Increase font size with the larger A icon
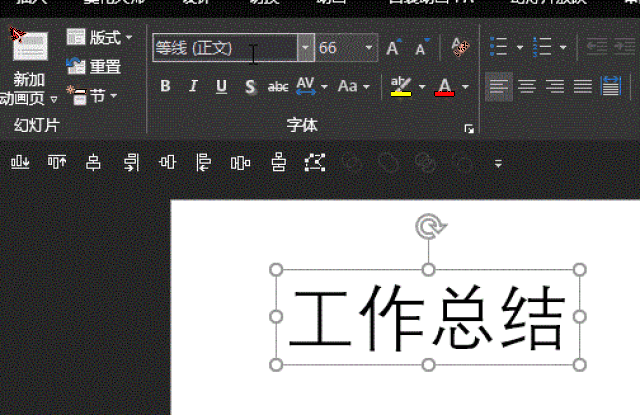Screen dimensions: 640x415 pos(393,48)
